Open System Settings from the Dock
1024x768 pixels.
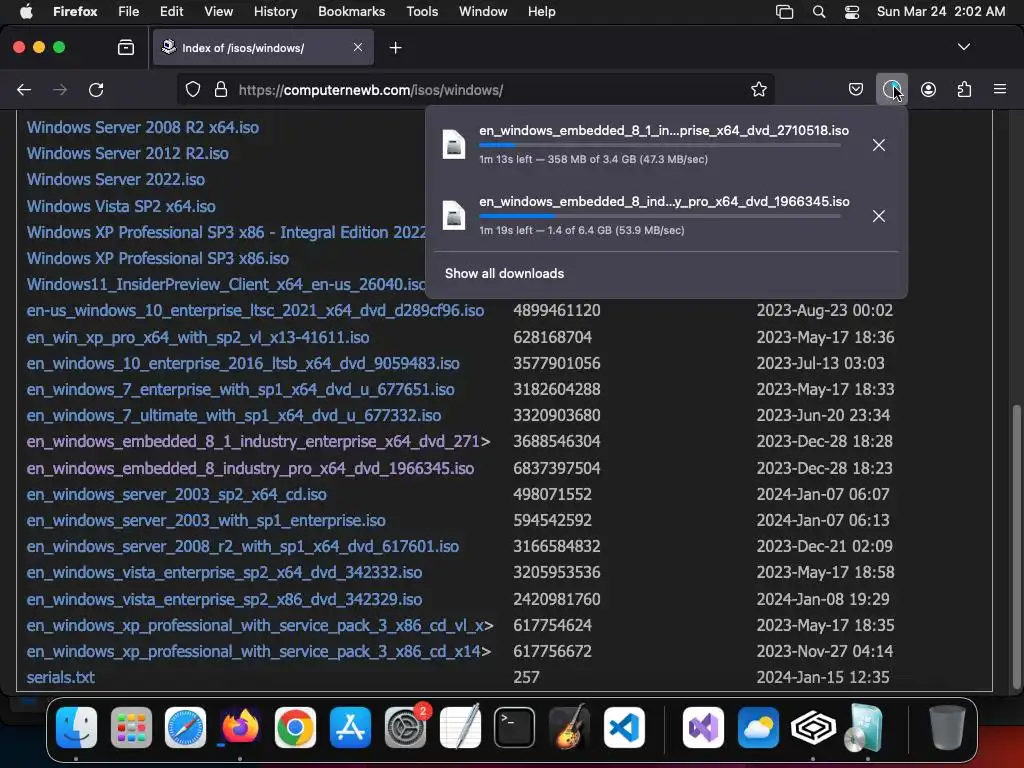(x=405, y=727)
